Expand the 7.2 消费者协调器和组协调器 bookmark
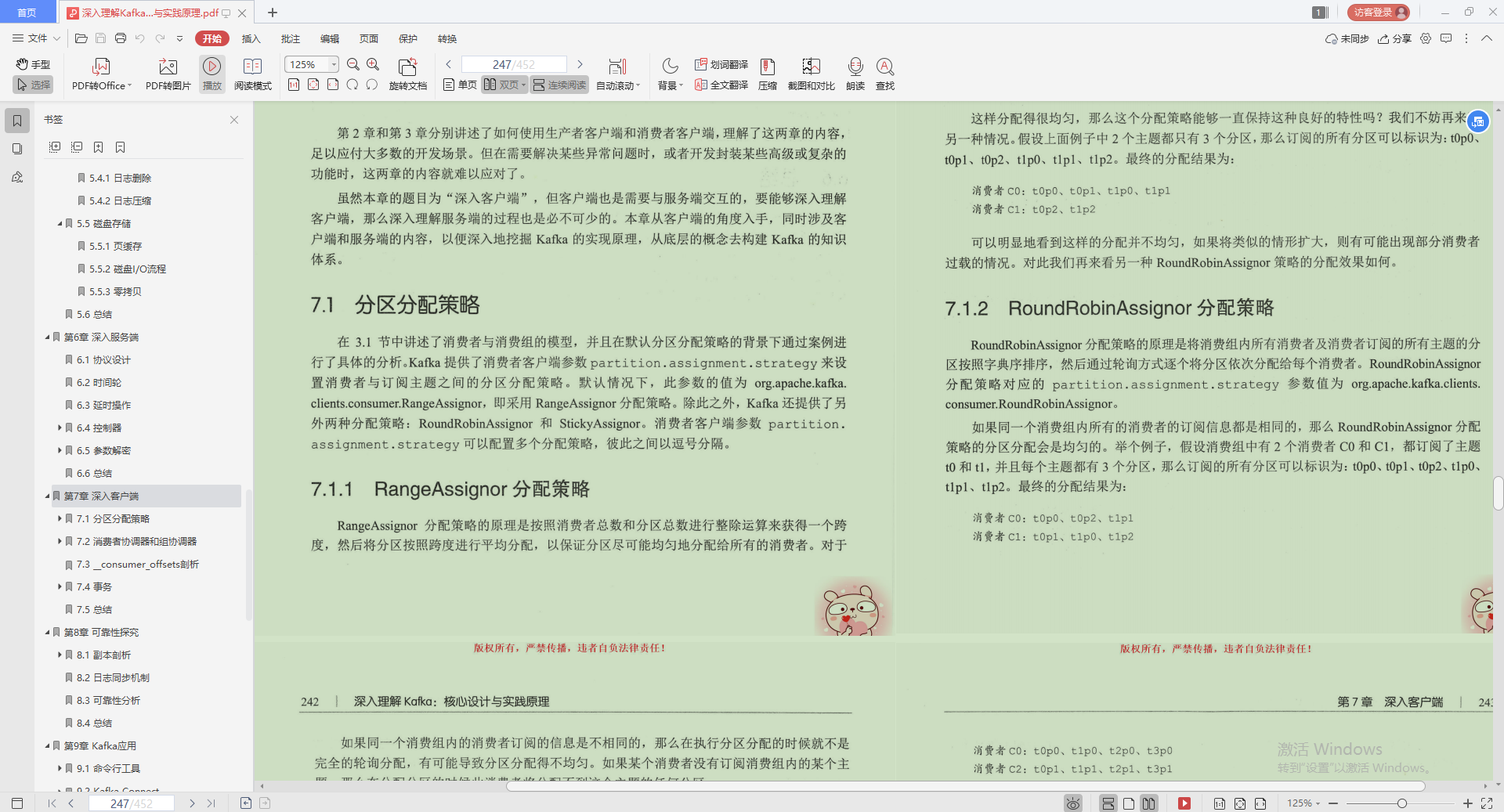This screenshot has height=812, width=1504. (60, 541)
